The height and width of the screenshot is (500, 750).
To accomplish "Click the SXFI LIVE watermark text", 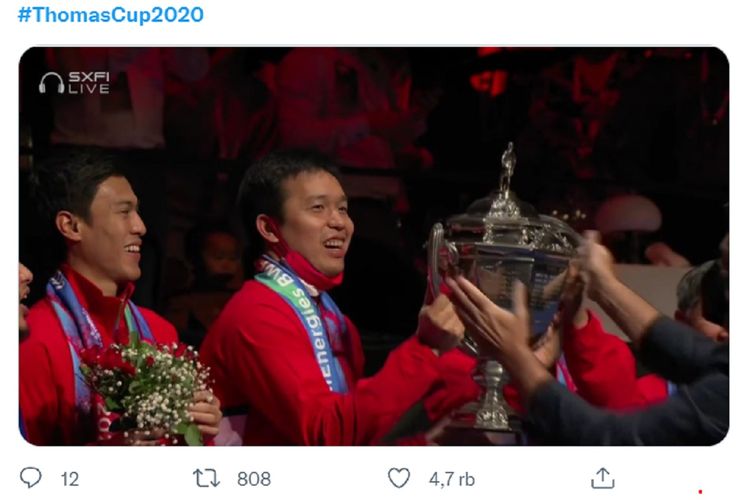I will (89, 83).
